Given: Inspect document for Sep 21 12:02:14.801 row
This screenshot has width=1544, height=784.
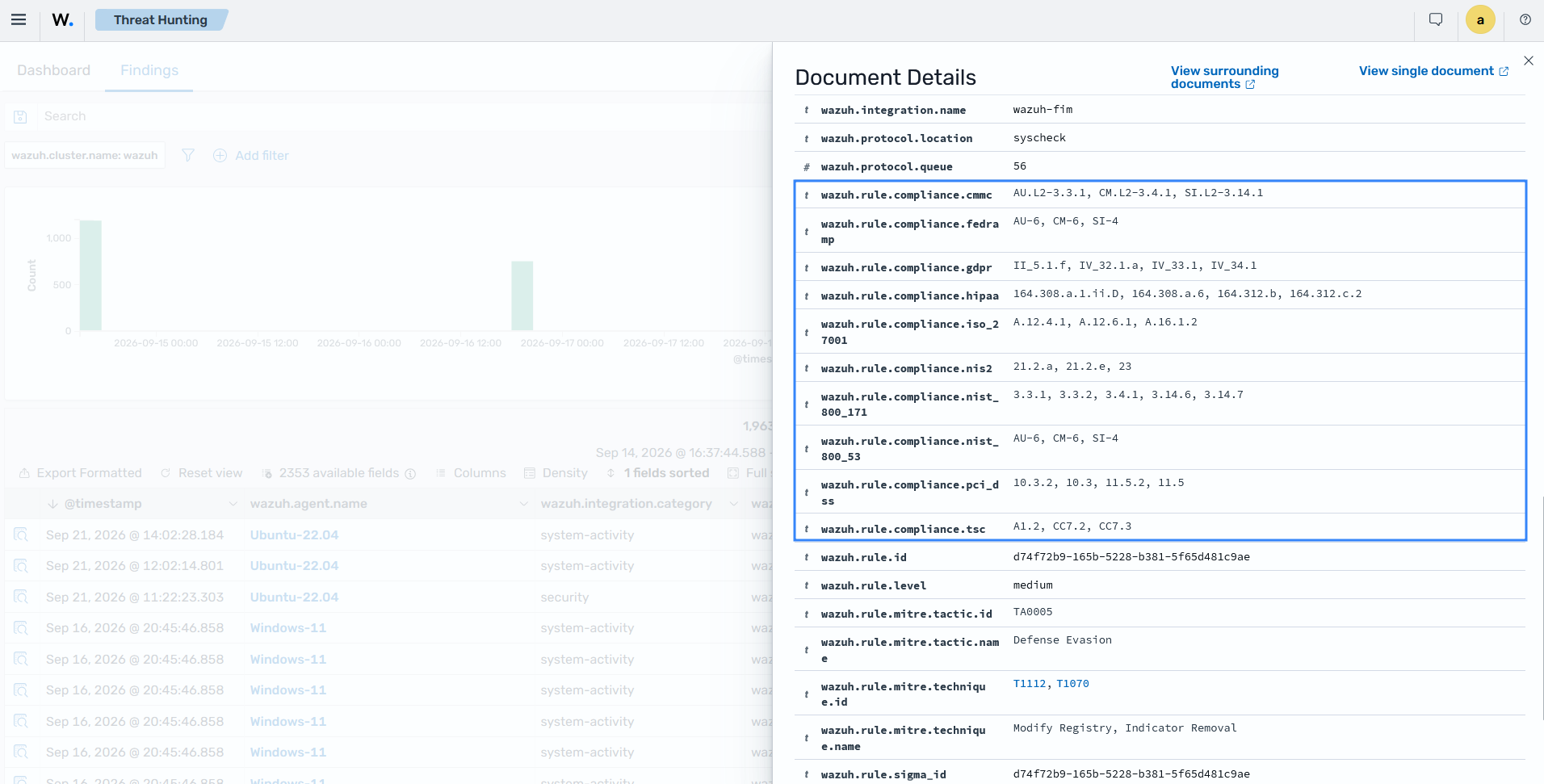Looking at the screenshot, I should pyautogui.click(x=21, y=566).
